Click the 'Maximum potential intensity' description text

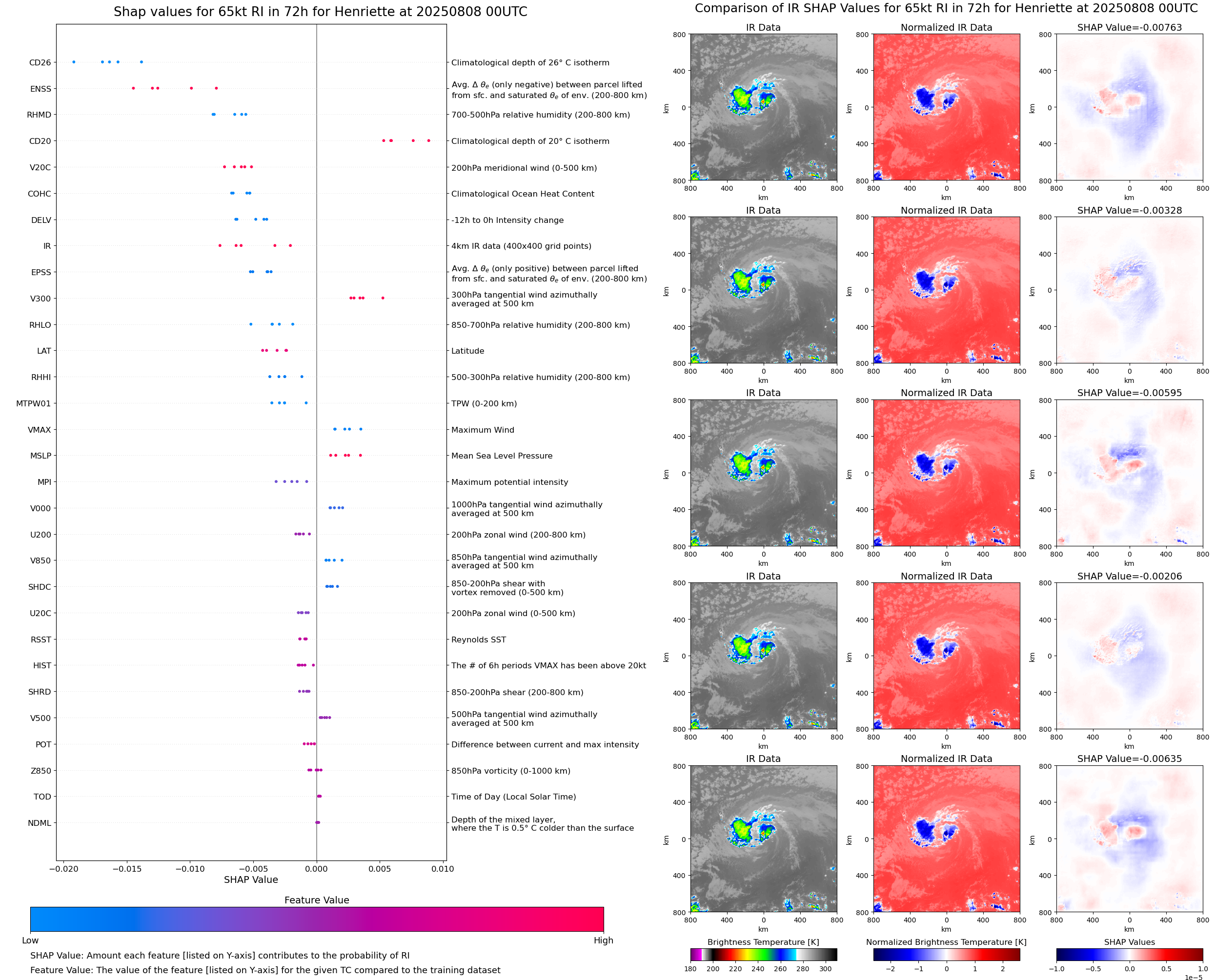(509, 482)
